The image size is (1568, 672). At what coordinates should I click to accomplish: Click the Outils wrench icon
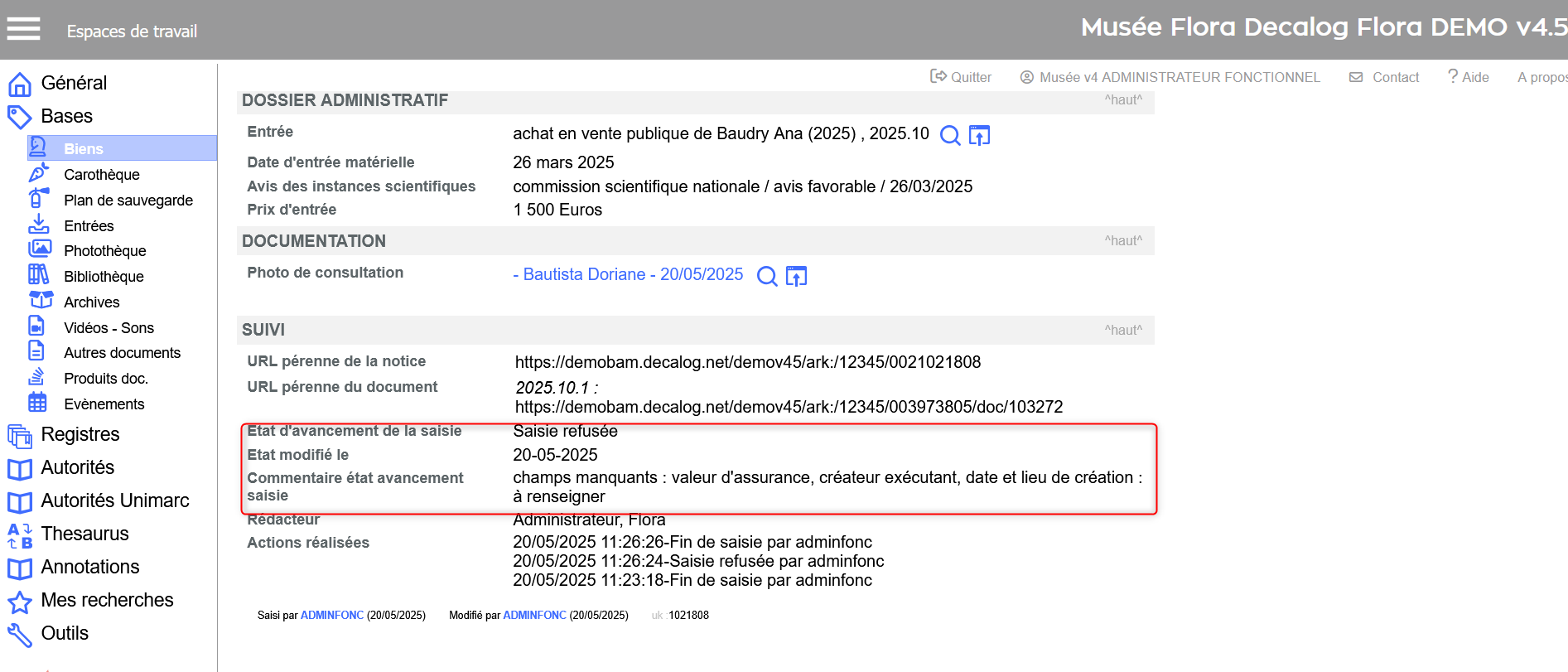pos(20,634)
